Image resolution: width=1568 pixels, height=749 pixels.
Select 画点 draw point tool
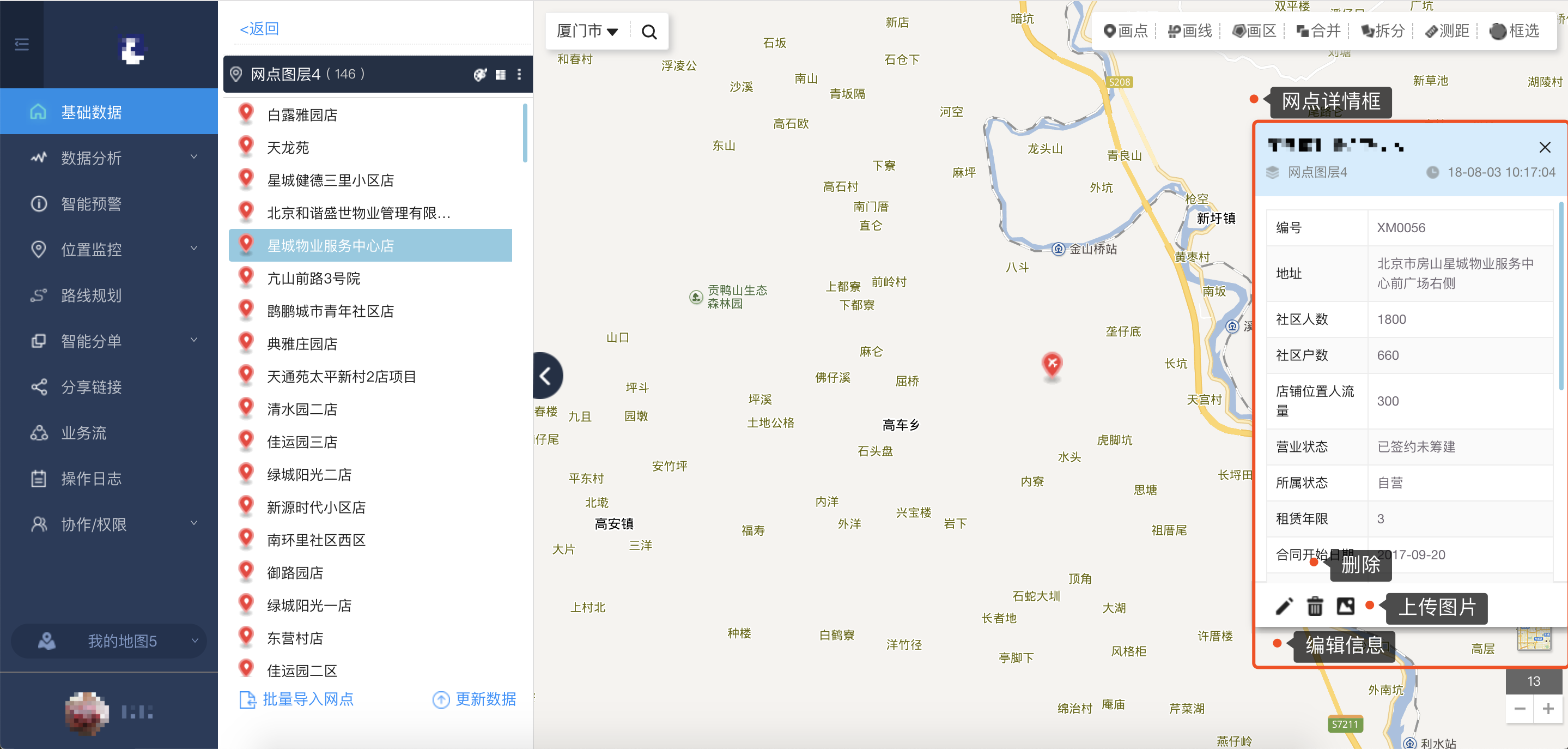pyautogui.click(x=1126, y=31)
